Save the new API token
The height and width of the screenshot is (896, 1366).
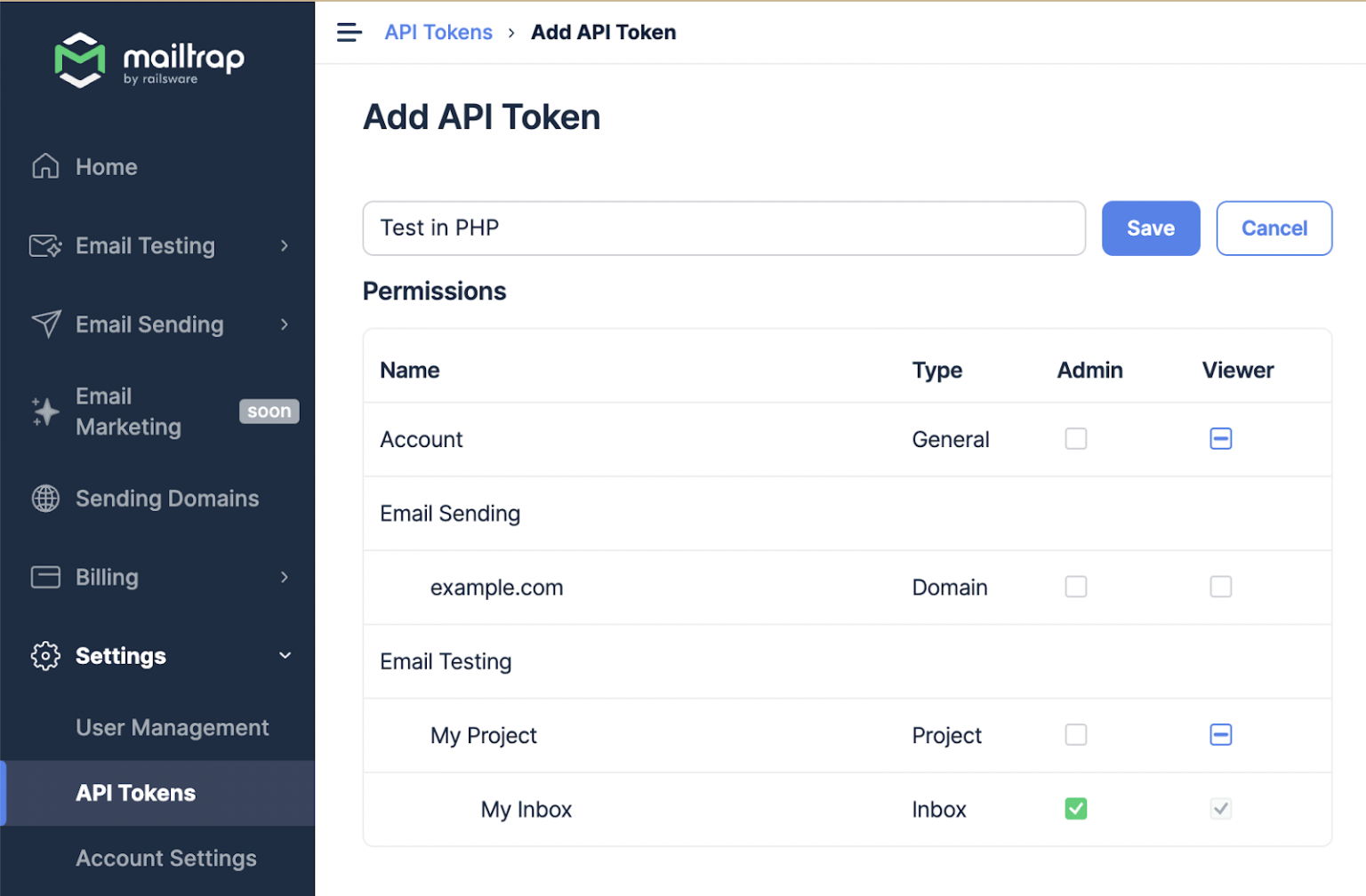tap(1150, 228)
